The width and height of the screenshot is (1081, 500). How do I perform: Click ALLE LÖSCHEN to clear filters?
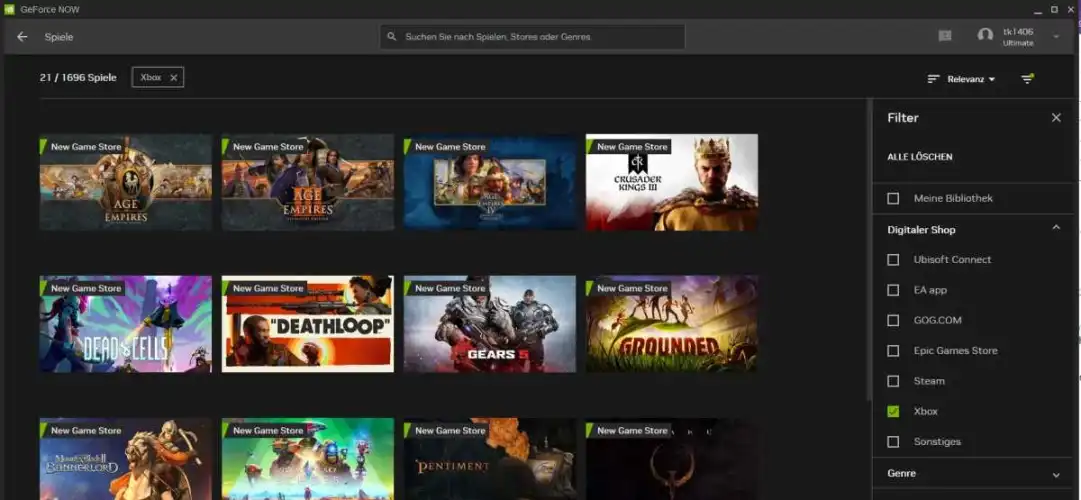pyautogui.click(x=919, y=157)
